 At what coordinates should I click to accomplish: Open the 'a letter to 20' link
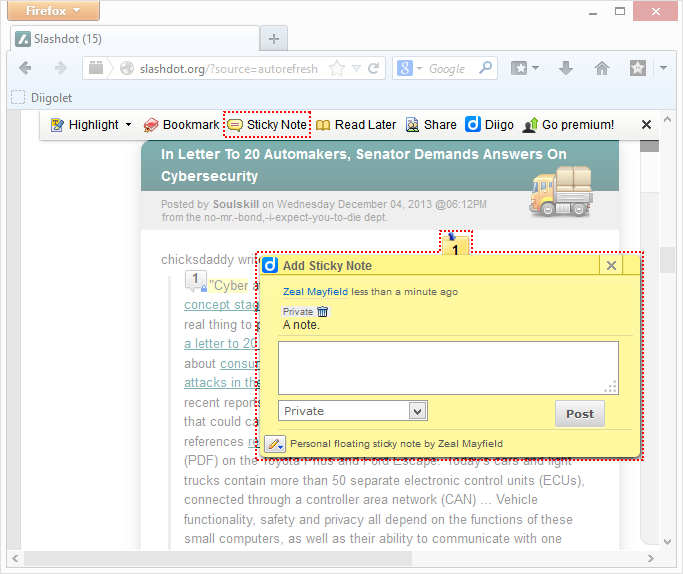(x=221, y=344)
